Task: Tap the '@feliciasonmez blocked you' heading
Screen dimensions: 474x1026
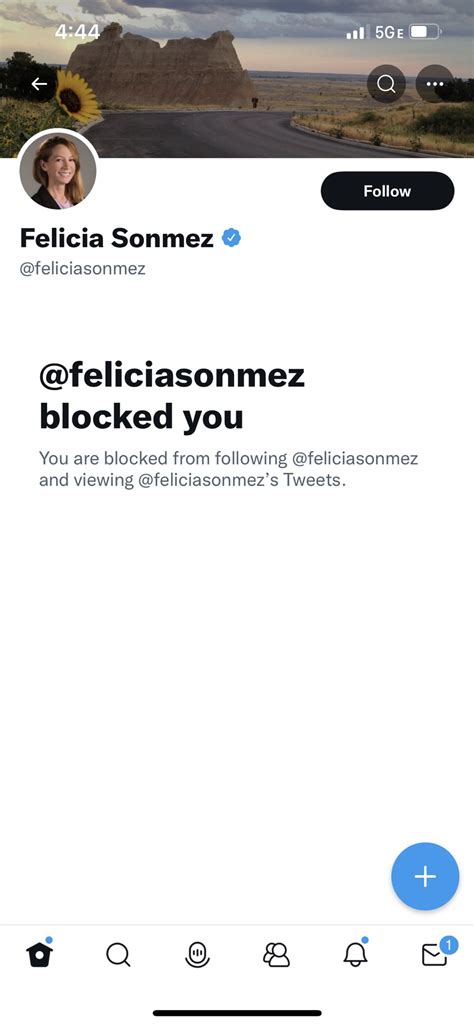Action: pos(172,395)
